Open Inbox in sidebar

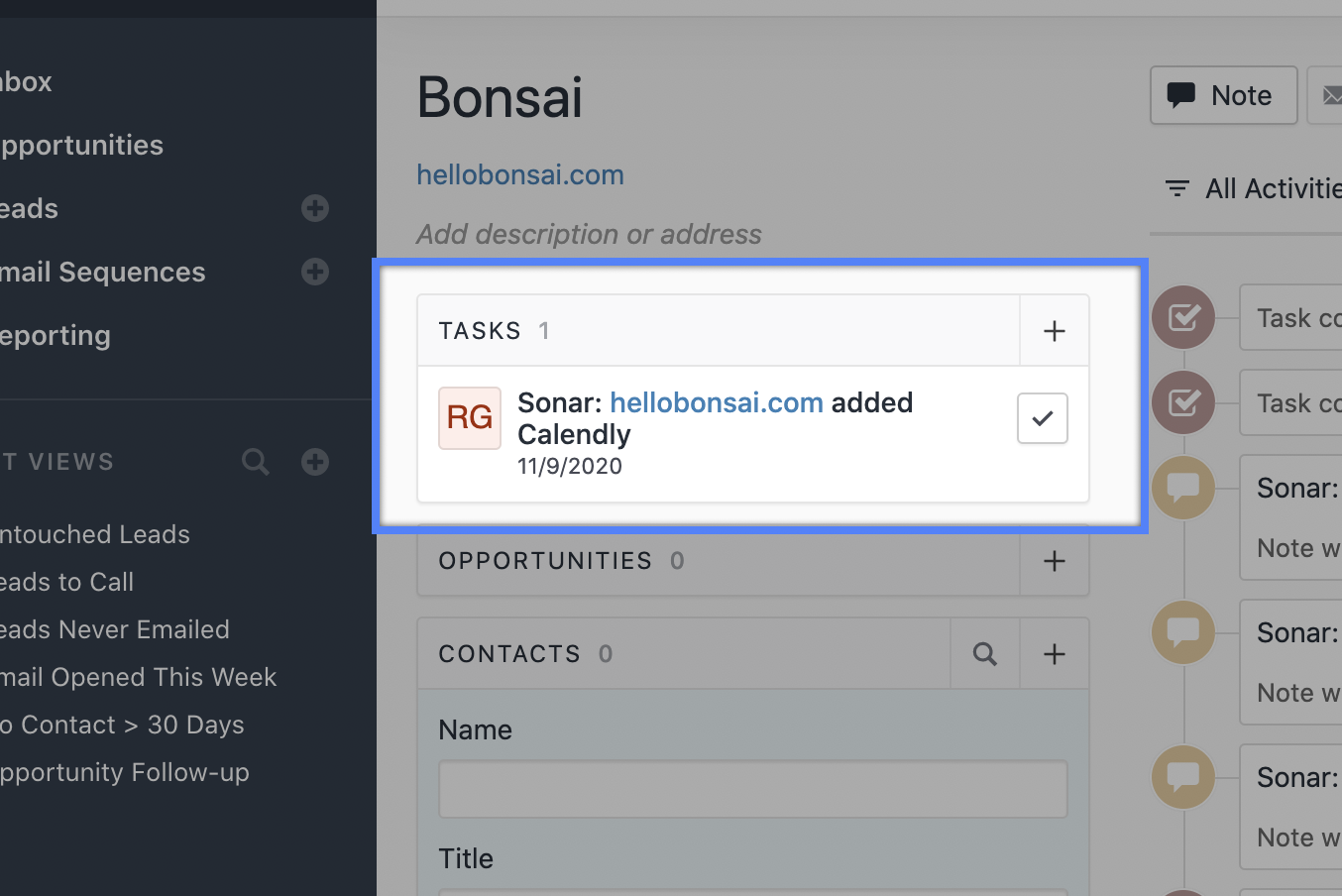click(x=26, y=81)
